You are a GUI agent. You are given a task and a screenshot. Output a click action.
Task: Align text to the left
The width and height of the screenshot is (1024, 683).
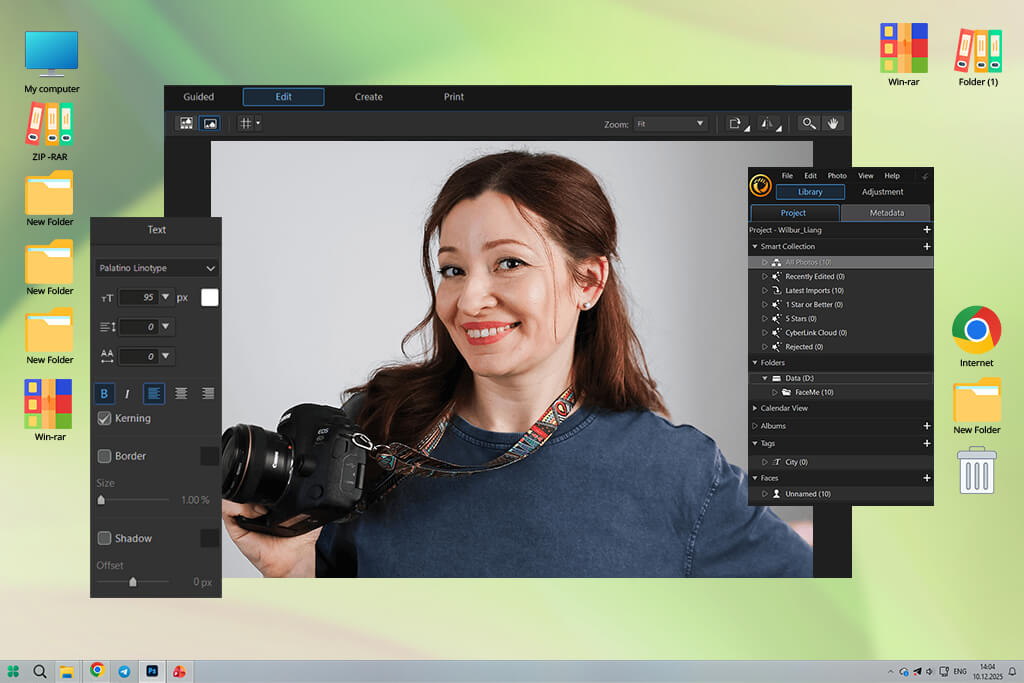(x=154, y=394)
